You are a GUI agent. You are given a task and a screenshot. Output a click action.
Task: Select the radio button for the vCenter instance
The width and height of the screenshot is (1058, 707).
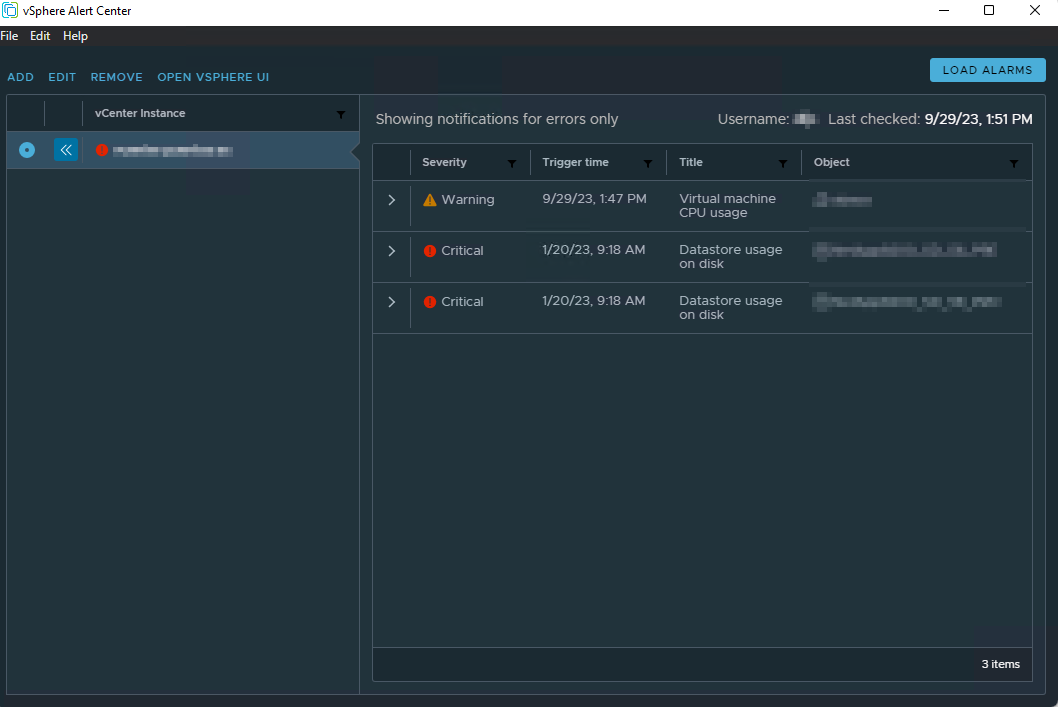[x=27, y=150]
